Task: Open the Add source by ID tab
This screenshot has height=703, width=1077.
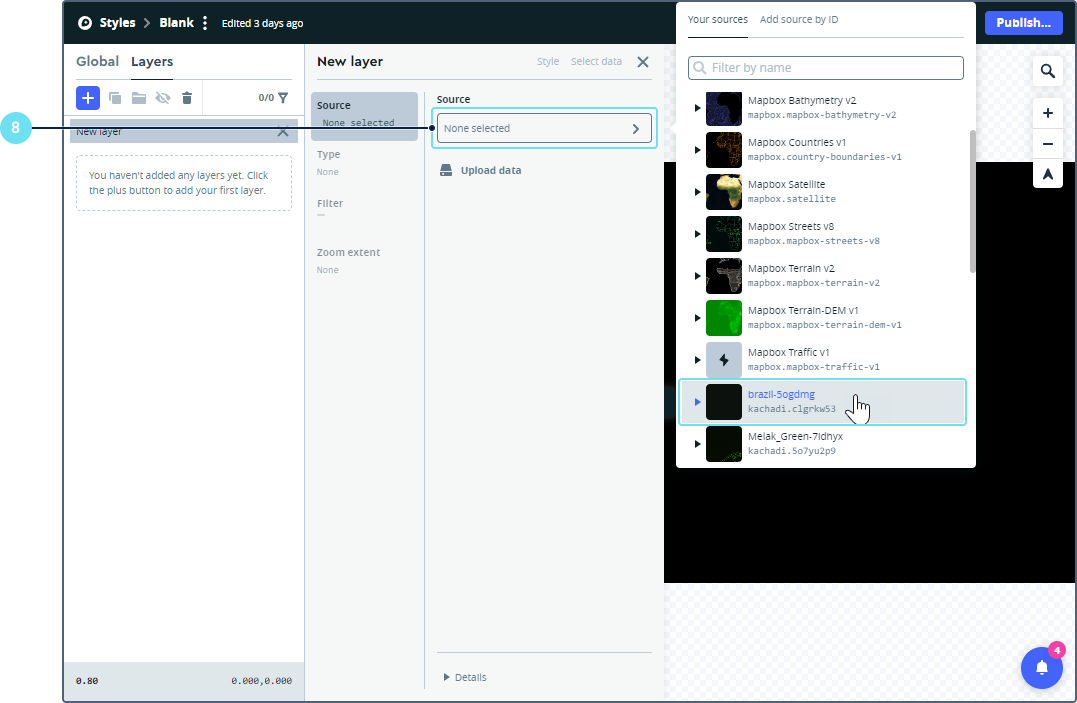Action: click(x=799, y=19)
